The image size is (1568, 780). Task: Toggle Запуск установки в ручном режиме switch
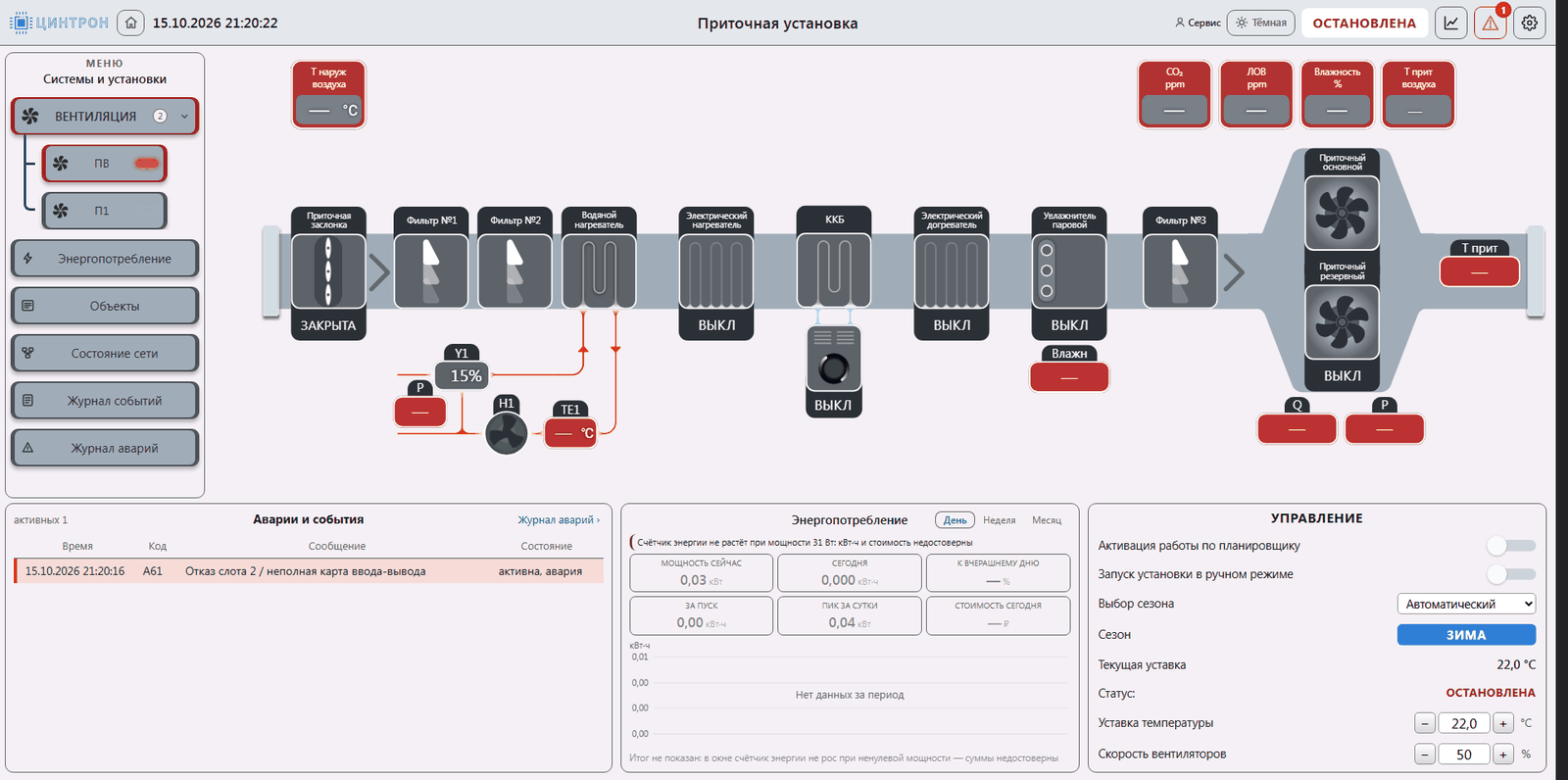coord(1510,573)
